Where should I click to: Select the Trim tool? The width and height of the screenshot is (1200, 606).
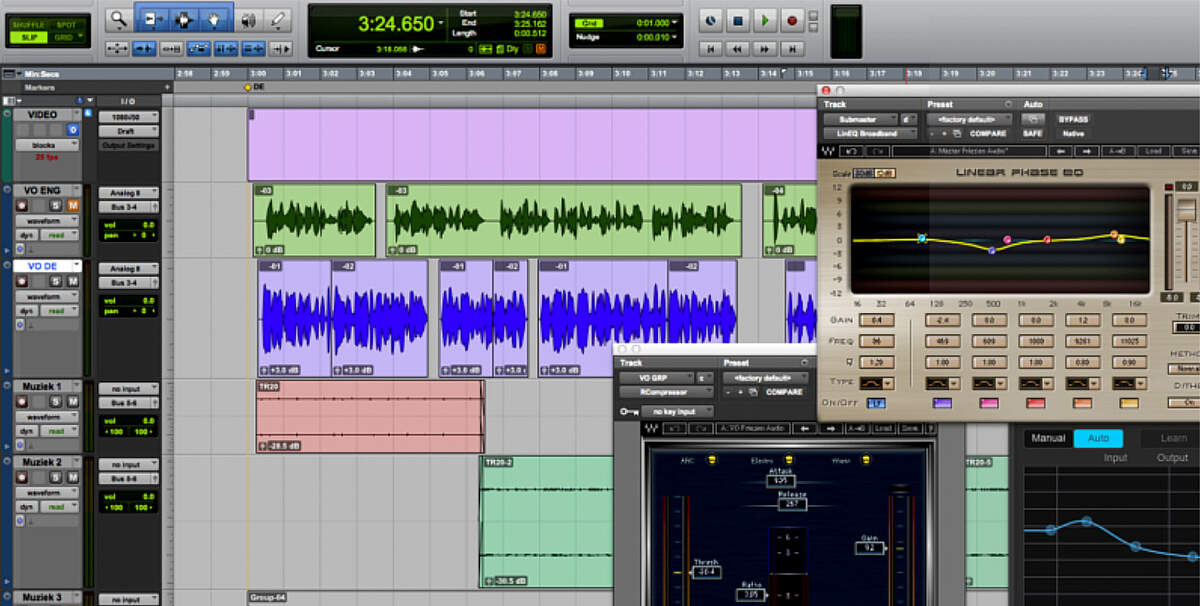pos(154,18)
